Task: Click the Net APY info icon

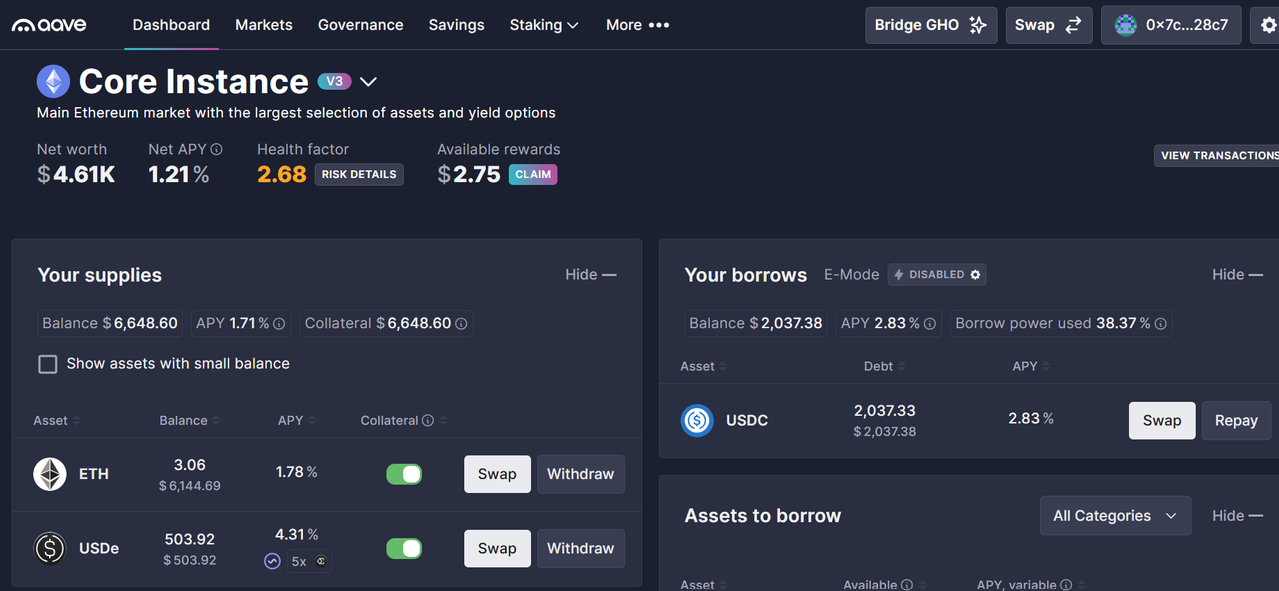Action: pyautogui.click(x=216, y=149)
